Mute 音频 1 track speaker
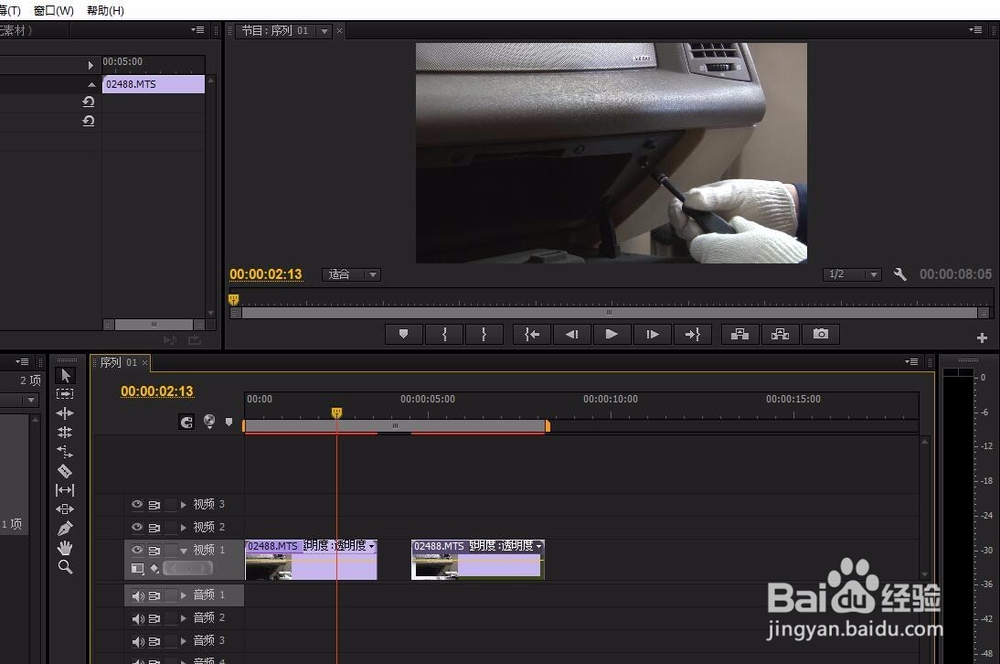Image resolution: width=1000 pixels, height=664 pixels. tap(137, 596)
